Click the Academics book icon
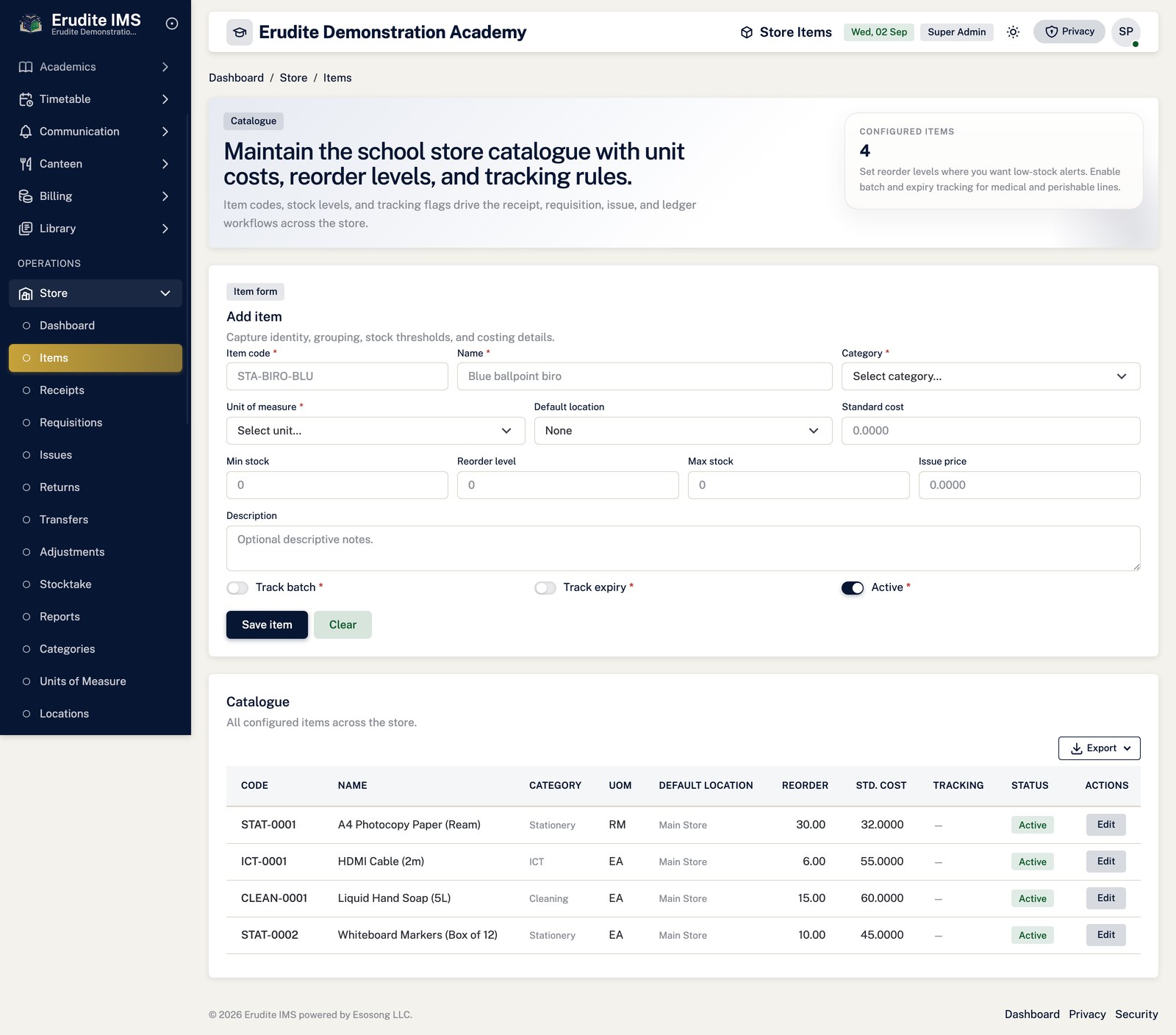Screen dimensions: 1176x1035 click(x=26, y=67)
